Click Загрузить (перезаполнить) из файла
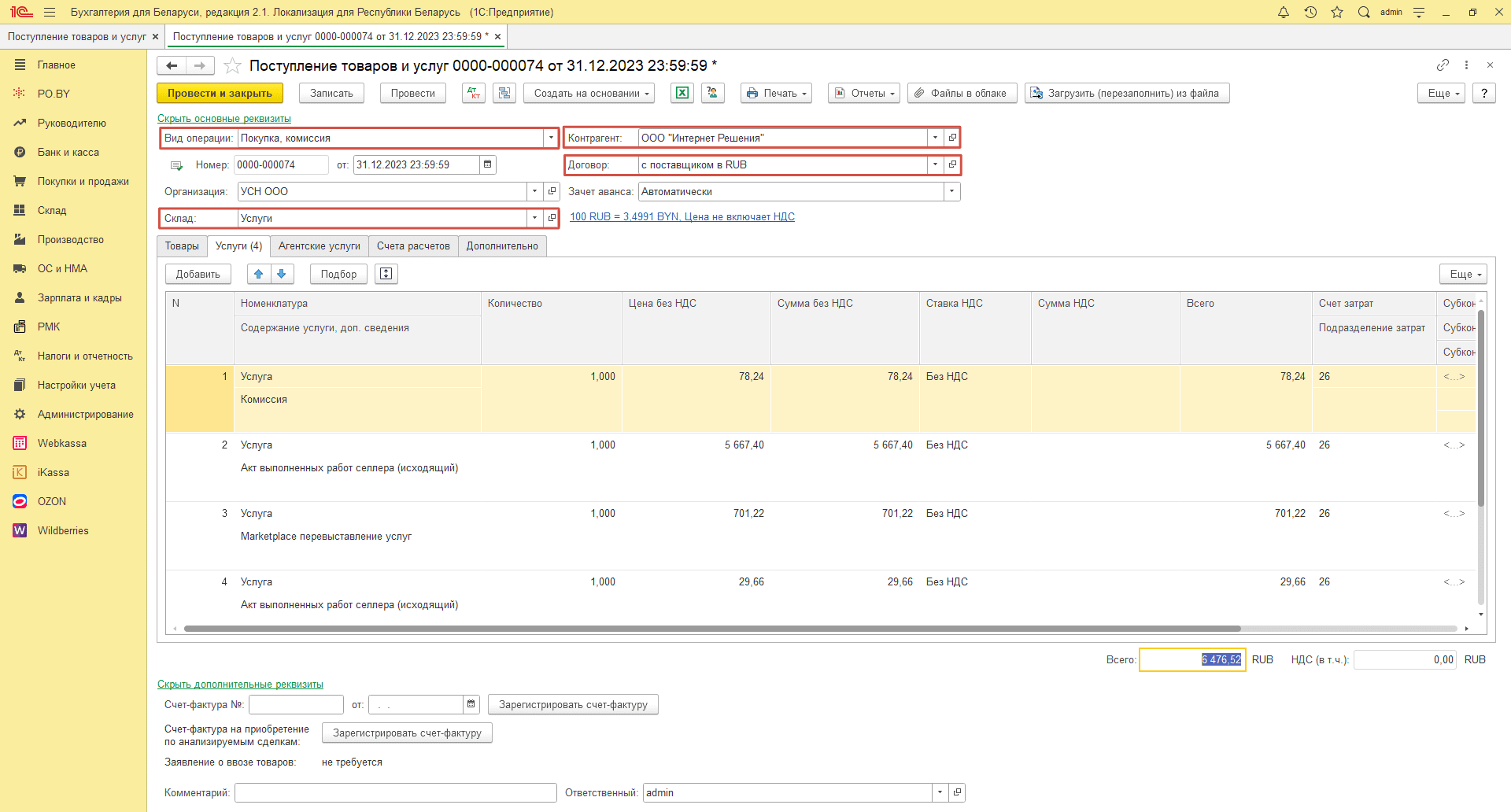Screen dimensions: 1511x812 (1127, 93)
